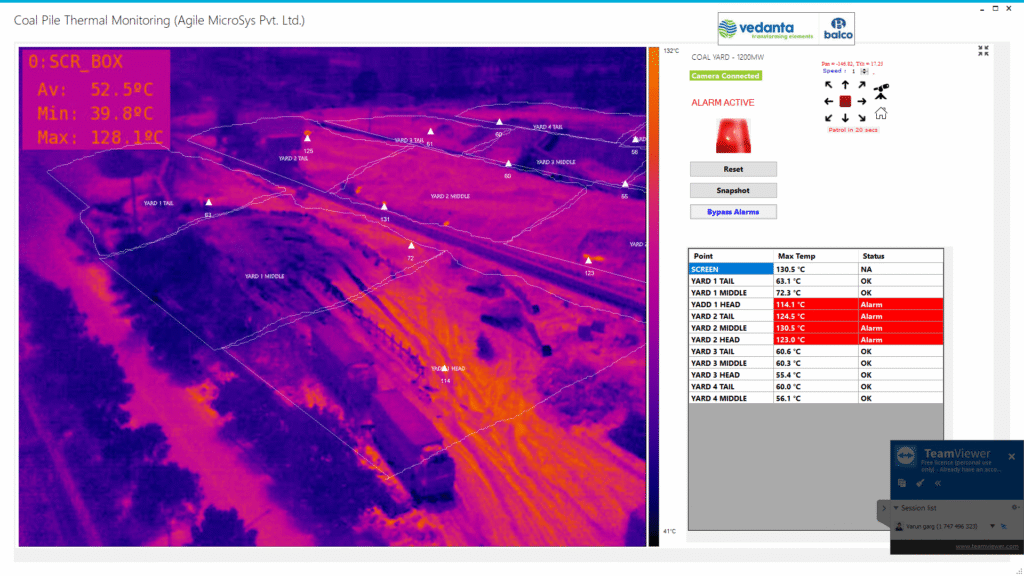Select the telescope zoom icon near the PTZ arrows
This screenshot has height=576, width=1024.
(x=881, y=90)
